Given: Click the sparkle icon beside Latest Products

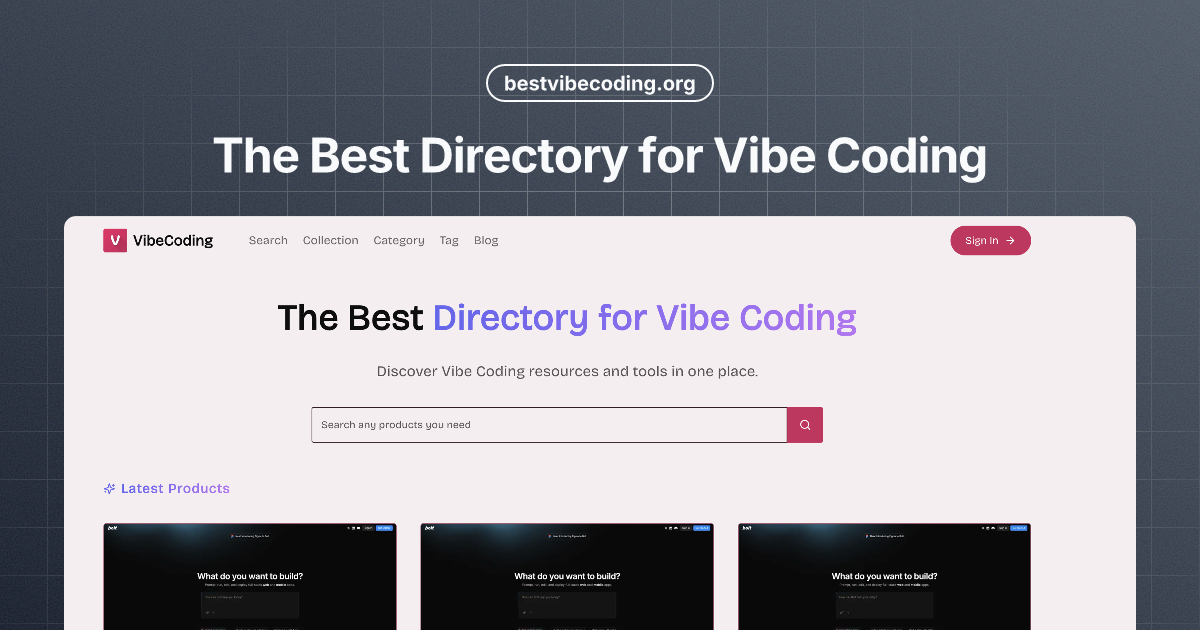Looking at the screenshot, I should pos(108,488).
